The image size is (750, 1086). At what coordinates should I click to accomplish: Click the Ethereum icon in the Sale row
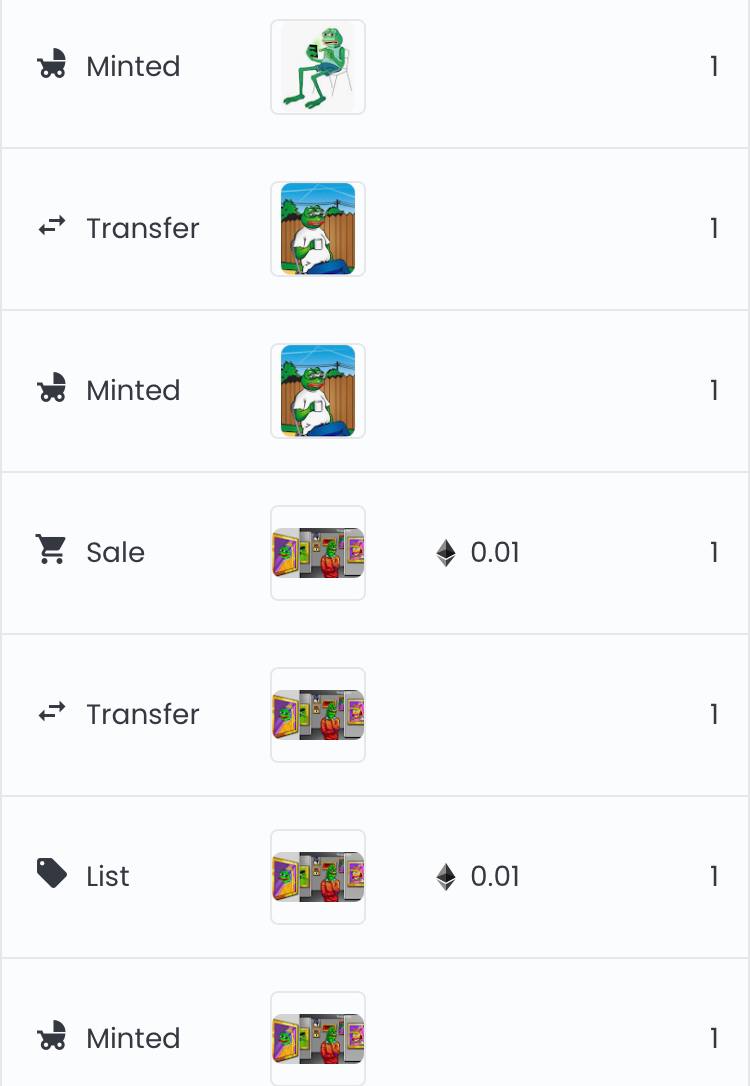446,553
